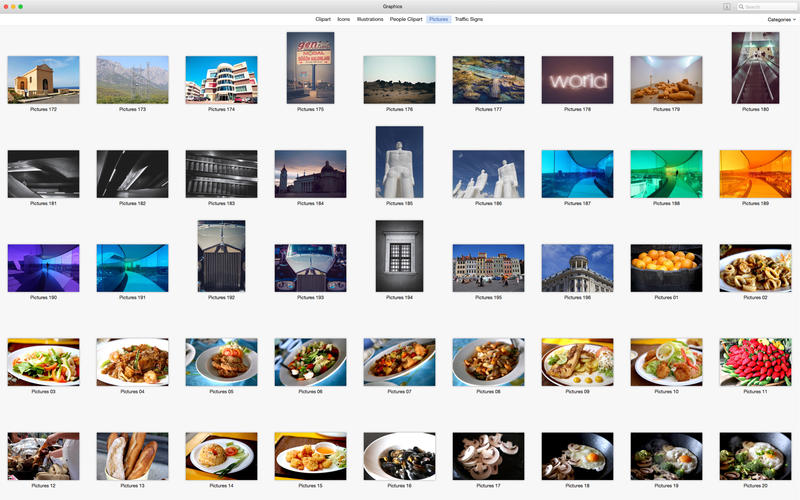
Task: Select the mountain power lines photo Pictures 173
Action: [132, 80]
